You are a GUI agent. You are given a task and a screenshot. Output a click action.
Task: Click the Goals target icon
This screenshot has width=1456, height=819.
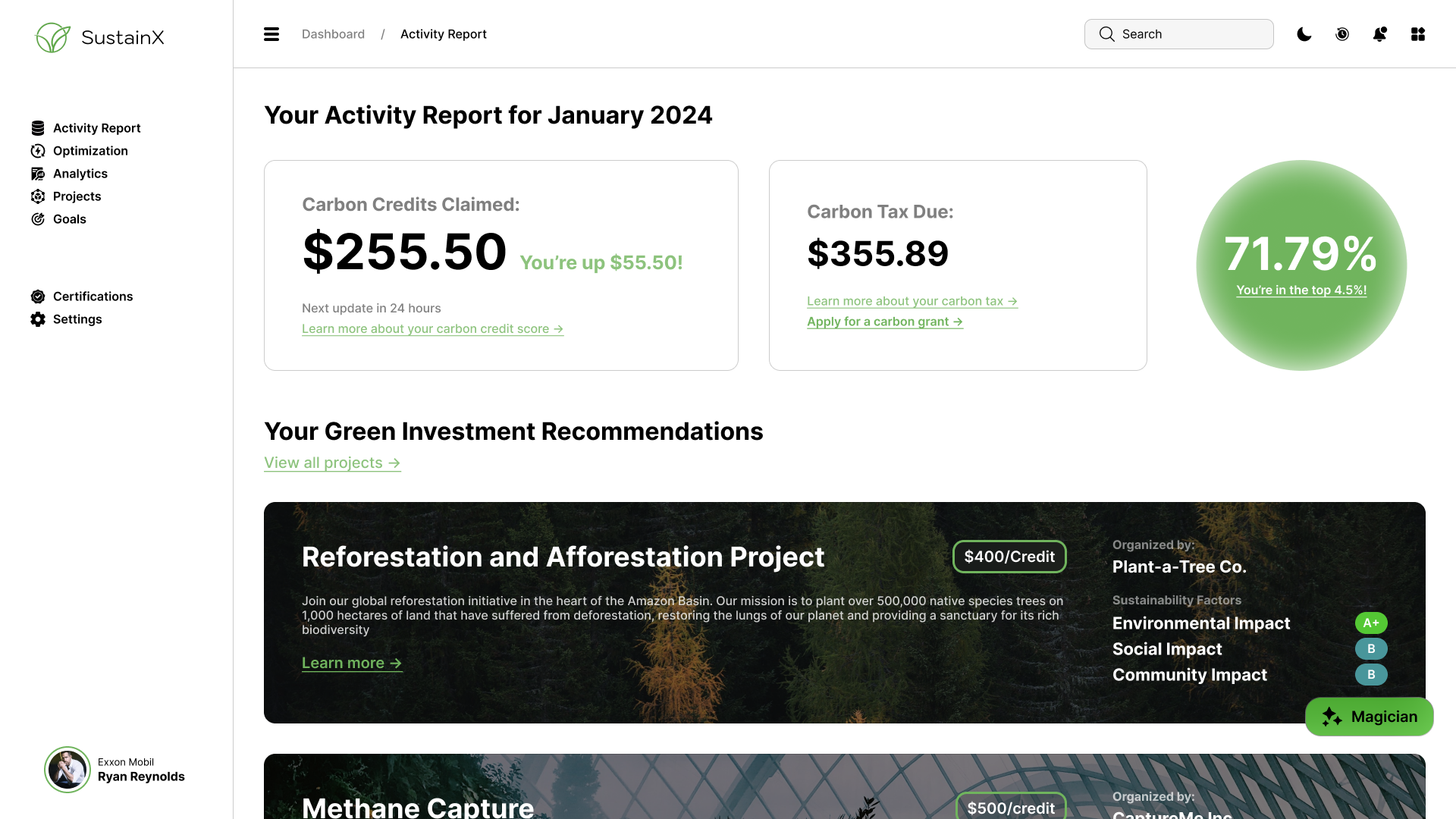pos(38,219)
